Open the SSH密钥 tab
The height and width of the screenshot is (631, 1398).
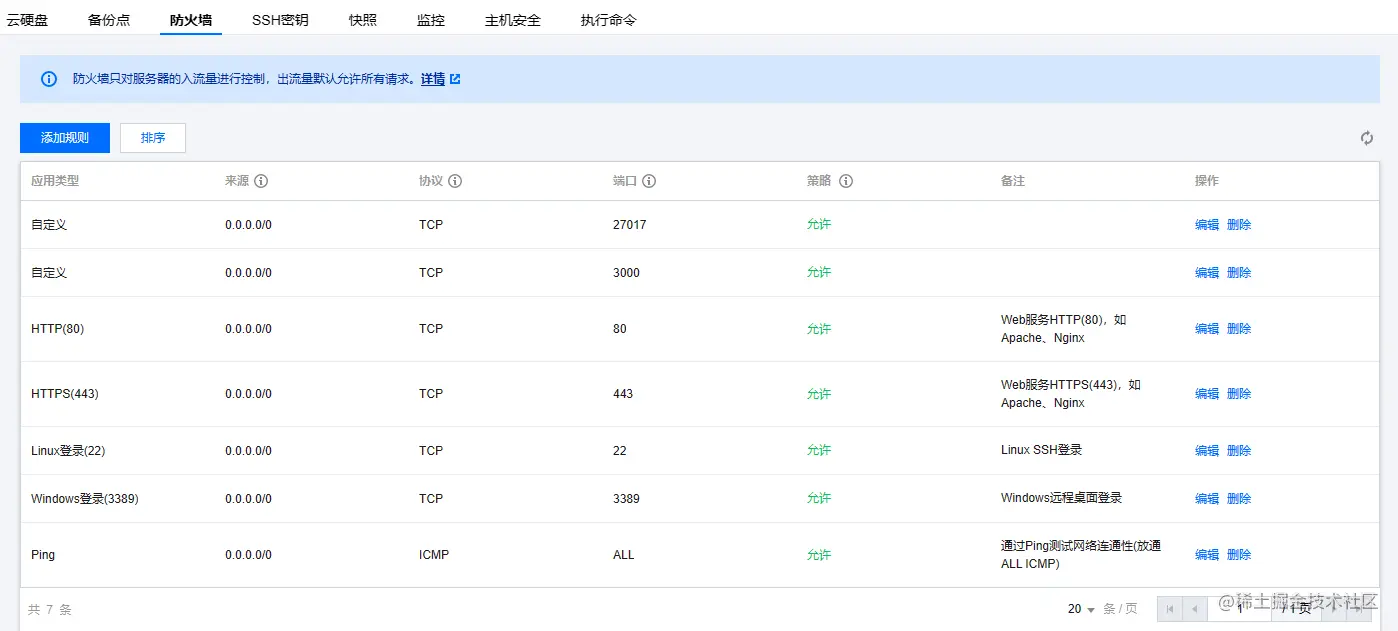click(280, 20)
